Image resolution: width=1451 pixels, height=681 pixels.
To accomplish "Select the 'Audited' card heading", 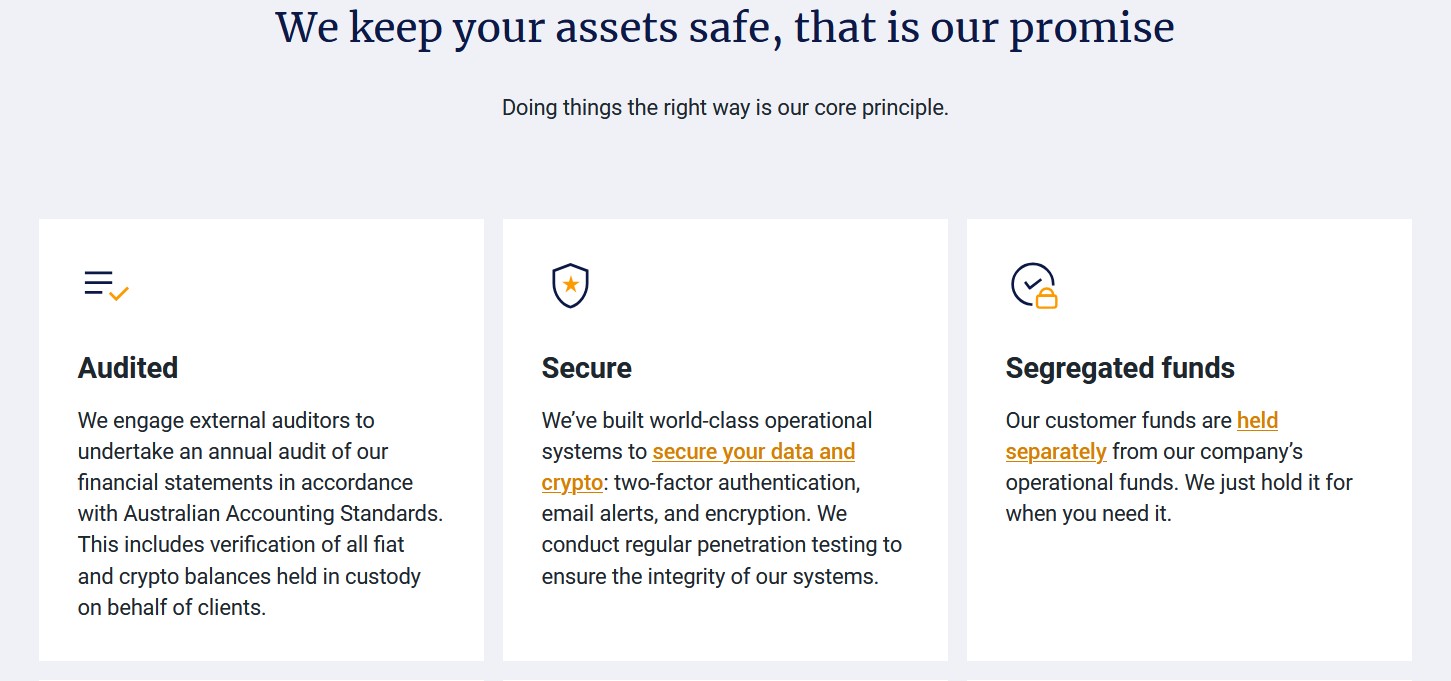I will (128, 368).
